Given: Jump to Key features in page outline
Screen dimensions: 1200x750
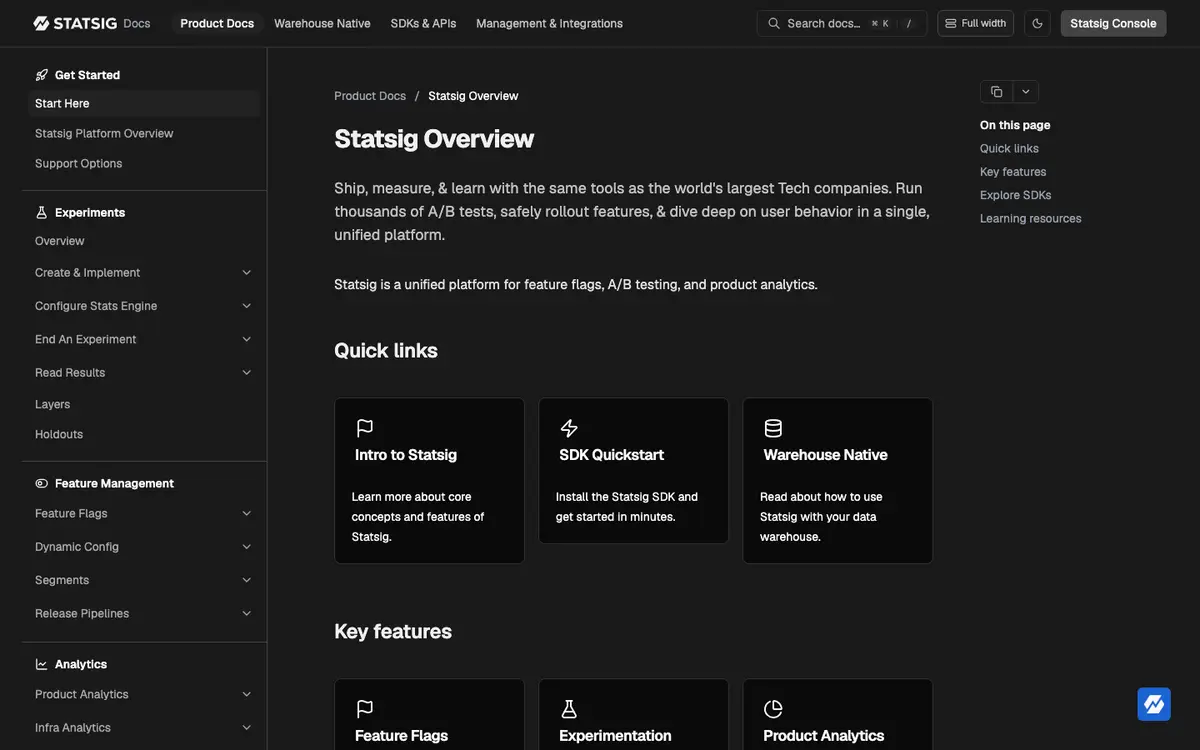Looking at the screenshot, I should click(x=1013, y=172).
